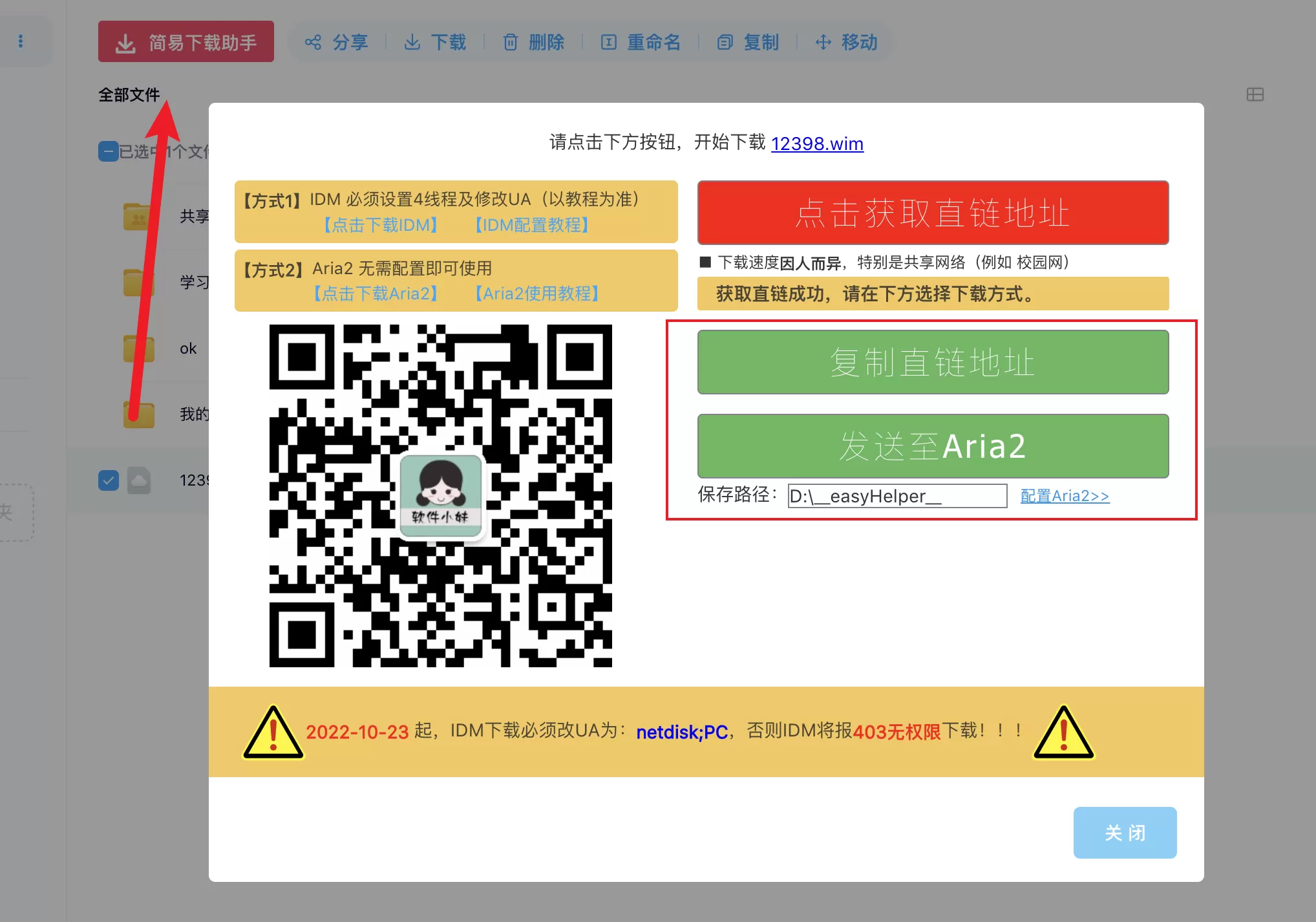1316x922 pixels.
Task: Click the 移动 (Move) icon
Action: click(x=822, y=41)
